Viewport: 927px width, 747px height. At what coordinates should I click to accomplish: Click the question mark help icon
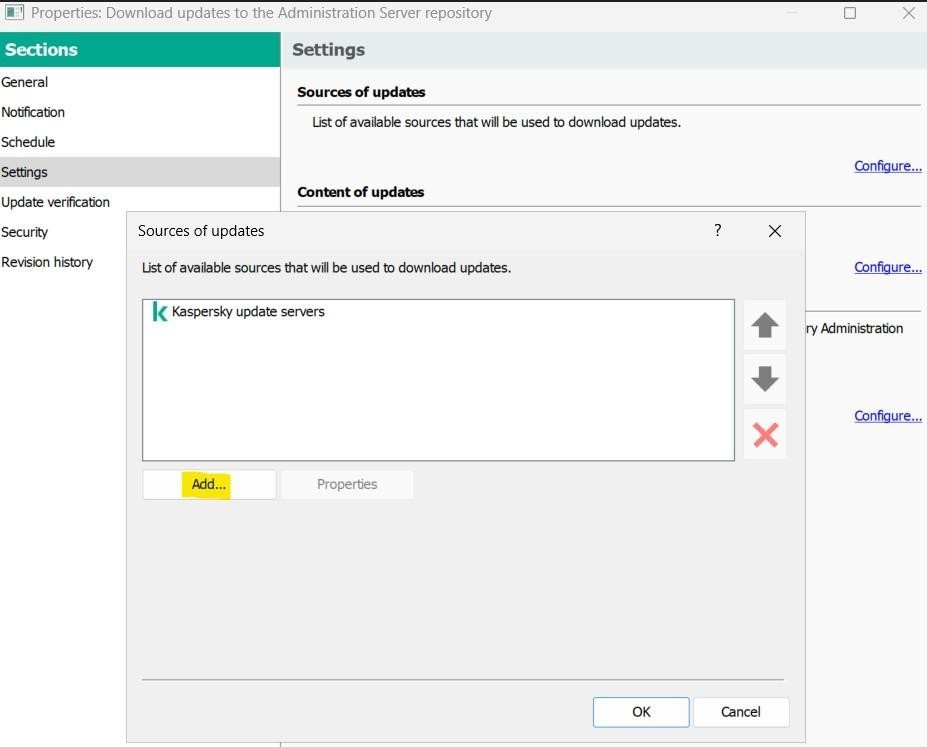[x=717, y=231]
